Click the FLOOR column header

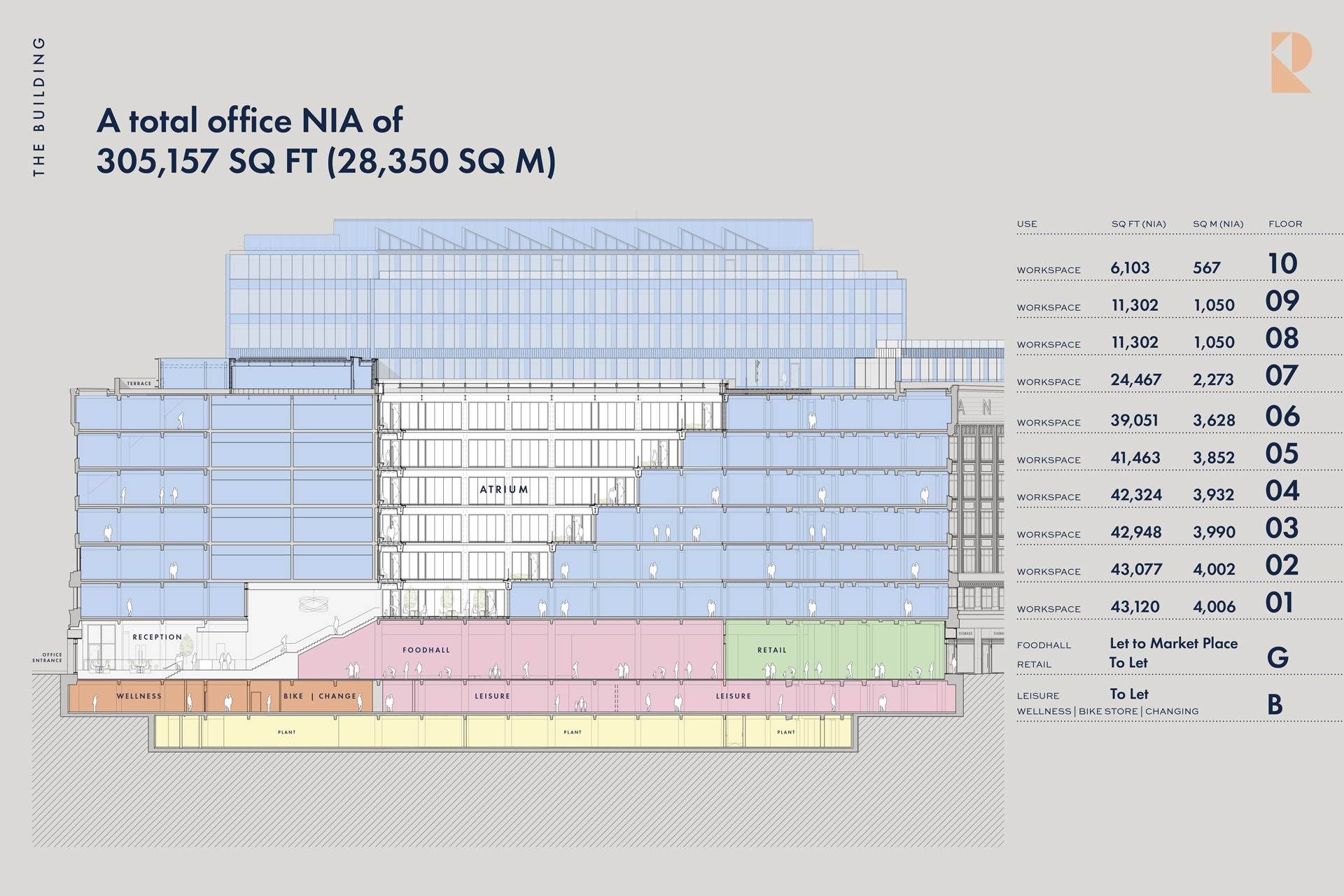(1285, 224)
